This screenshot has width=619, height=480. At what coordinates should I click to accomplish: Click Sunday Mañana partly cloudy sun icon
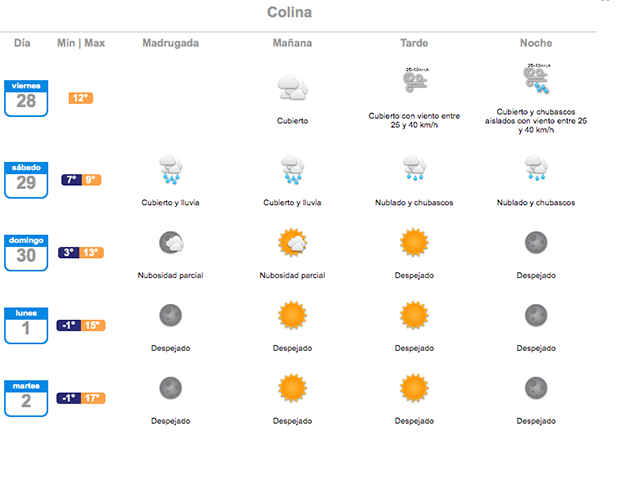[293, 242]
